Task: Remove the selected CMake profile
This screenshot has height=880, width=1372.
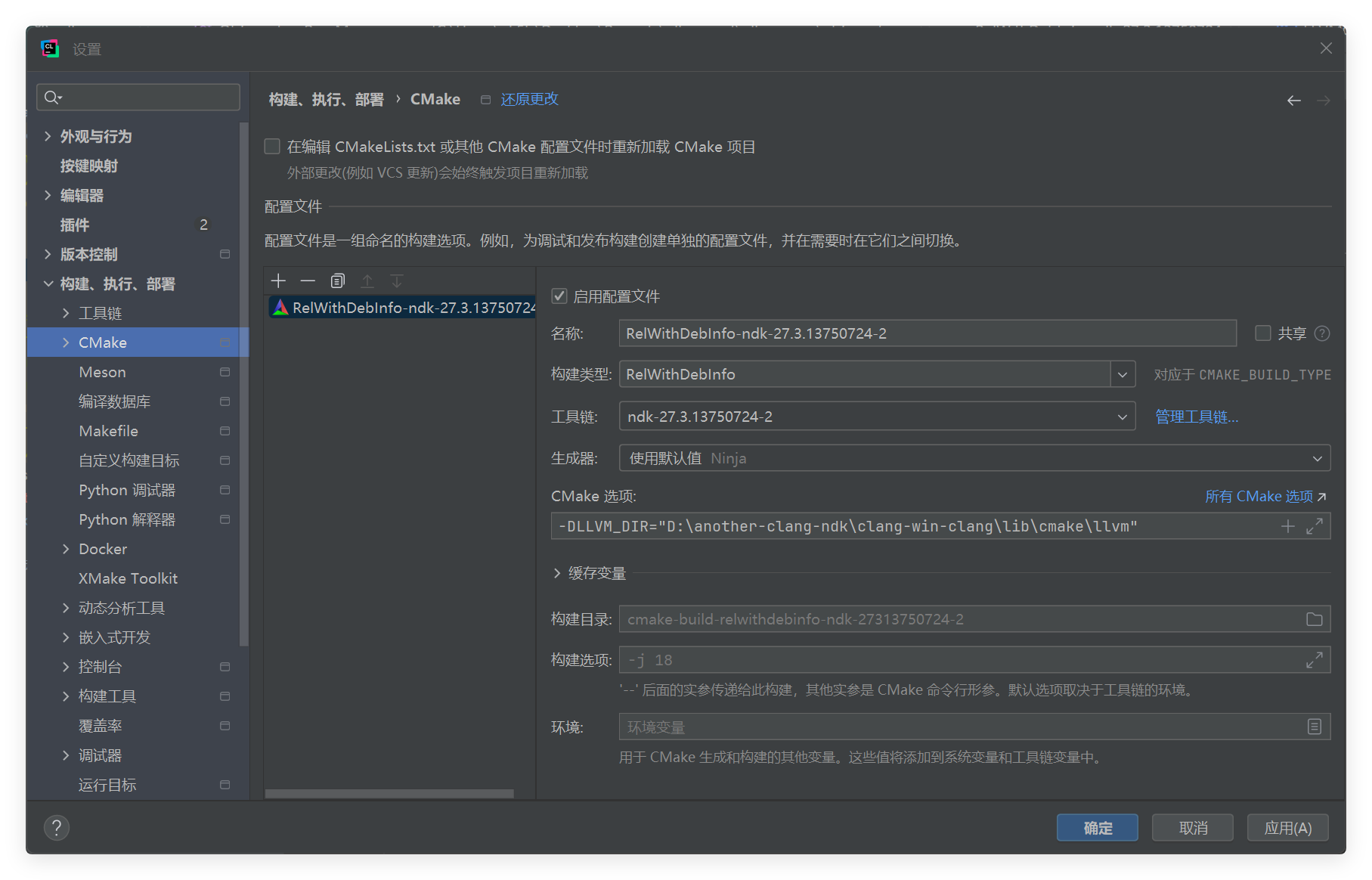Action: click(308, 281)
